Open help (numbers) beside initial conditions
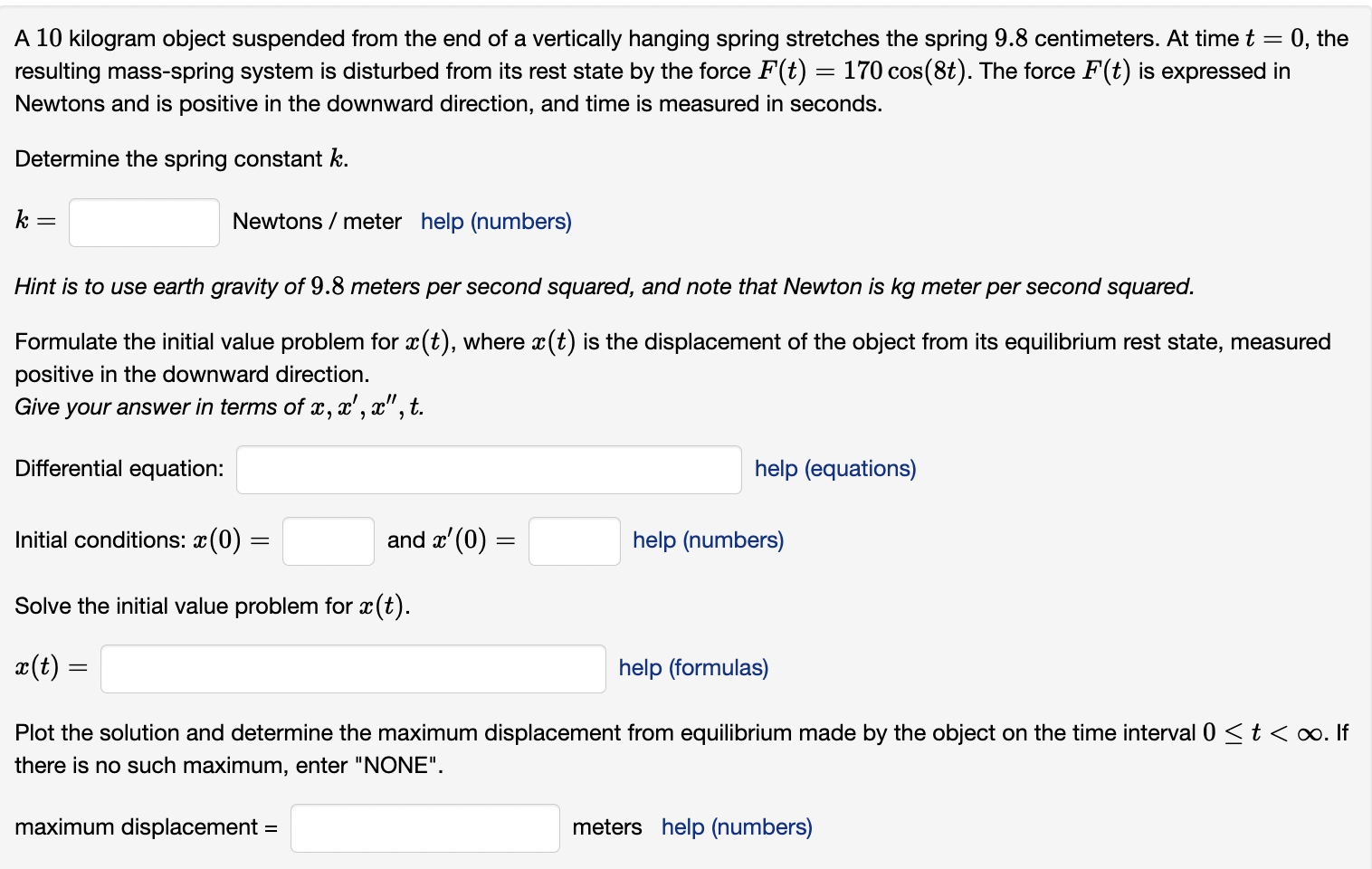This screenshot has height=869, width=1372. [708, 540]
